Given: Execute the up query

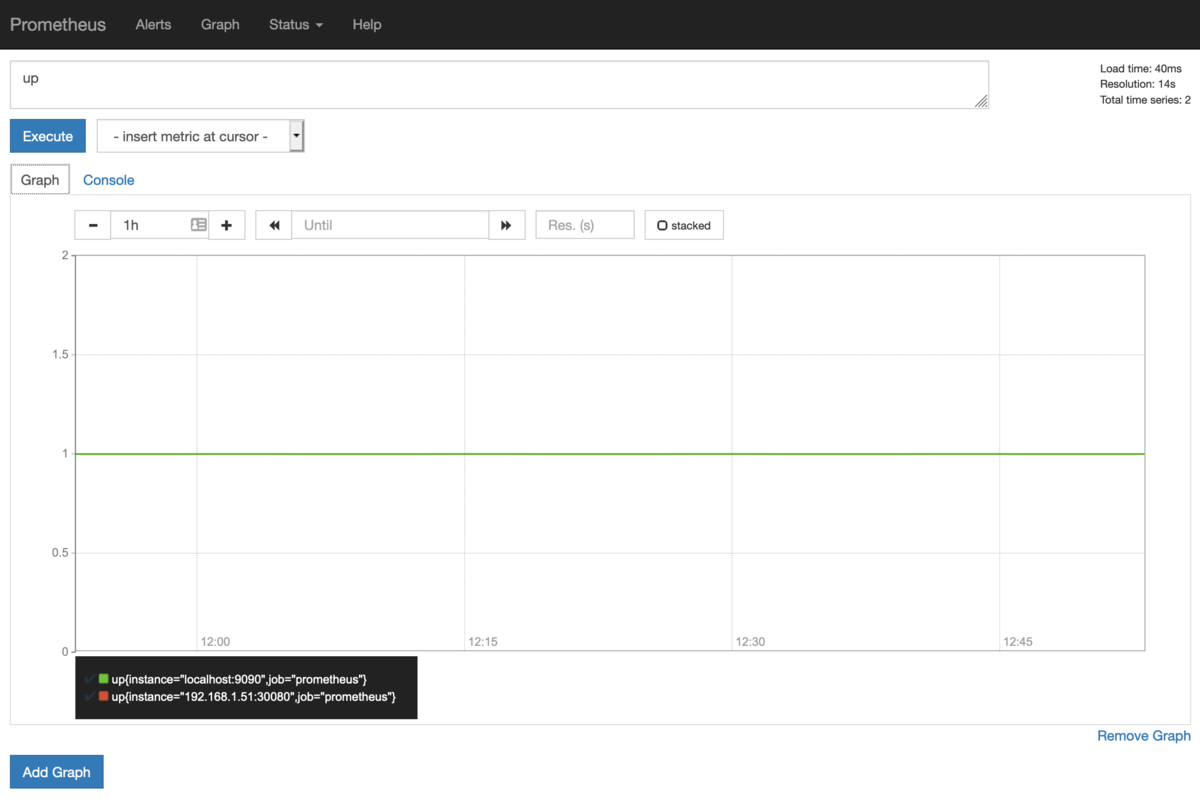Looking at the screenshot, I should (x=48, y=136).
